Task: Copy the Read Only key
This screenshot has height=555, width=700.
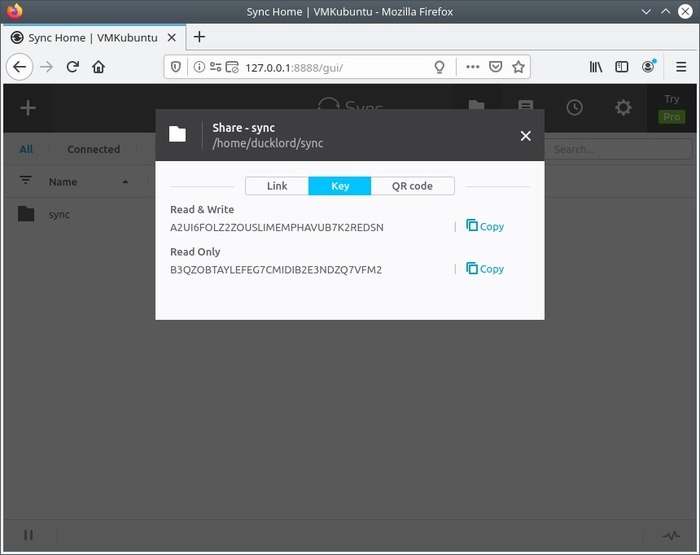Action: tap(485, 268)
